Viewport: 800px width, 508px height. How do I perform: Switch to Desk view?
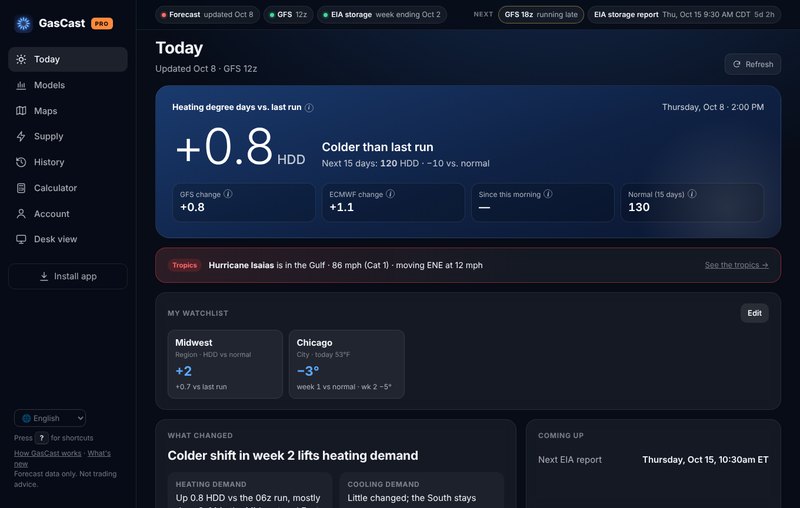click(68, 239)
